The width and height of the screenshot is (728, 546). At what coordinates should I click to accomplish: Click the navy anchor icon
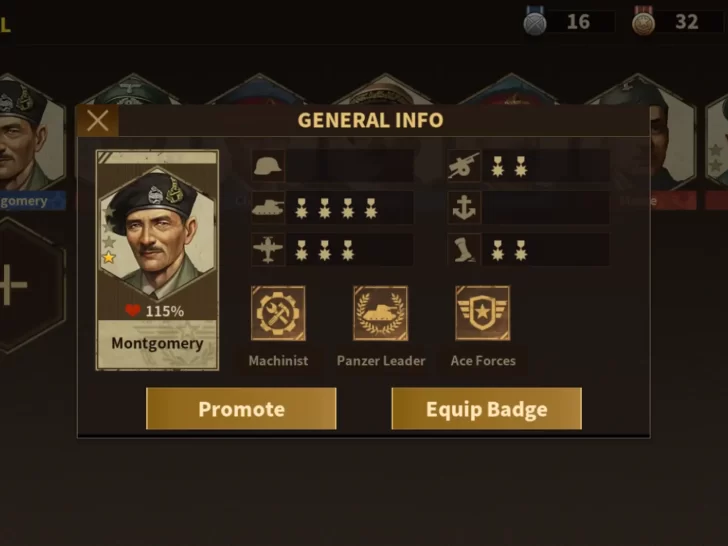[x=464, y=208]
